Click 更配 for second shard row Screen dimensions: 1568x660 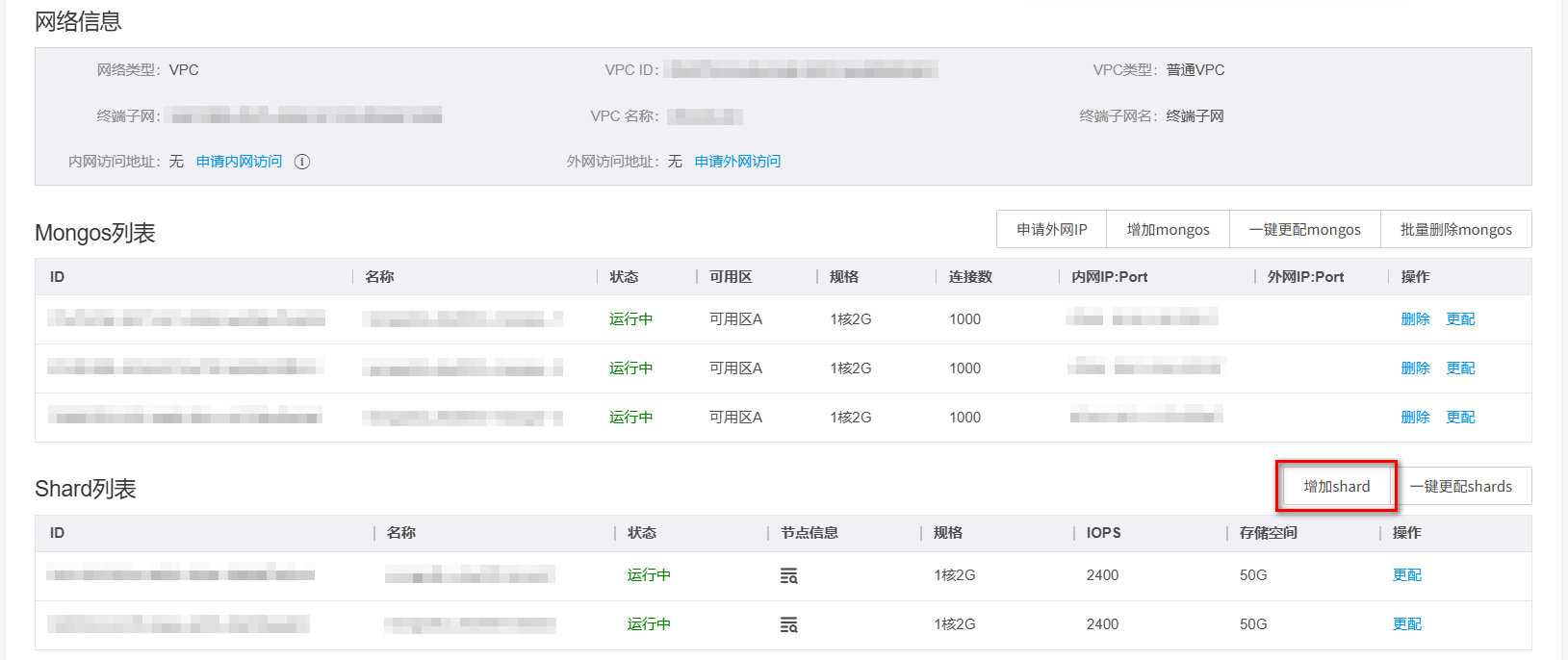(x=1406, y=624)
